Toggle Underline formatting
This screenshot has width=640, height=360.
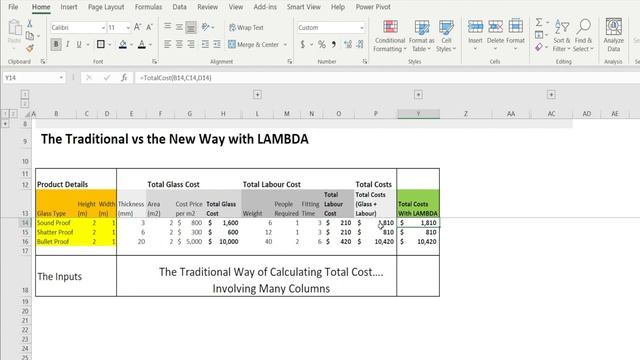79,44
